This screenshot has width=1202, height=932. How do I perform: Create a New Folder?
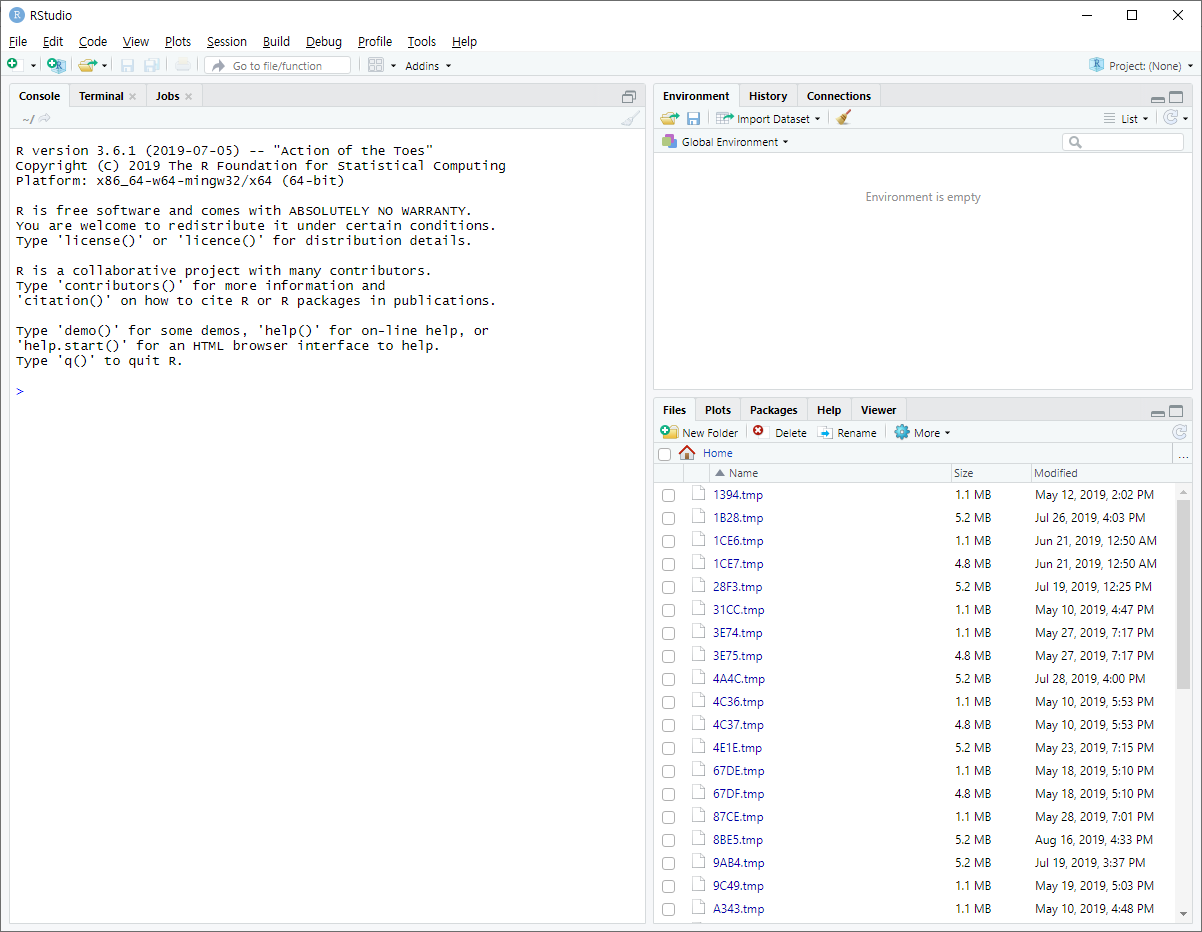(x=699, y=432)
